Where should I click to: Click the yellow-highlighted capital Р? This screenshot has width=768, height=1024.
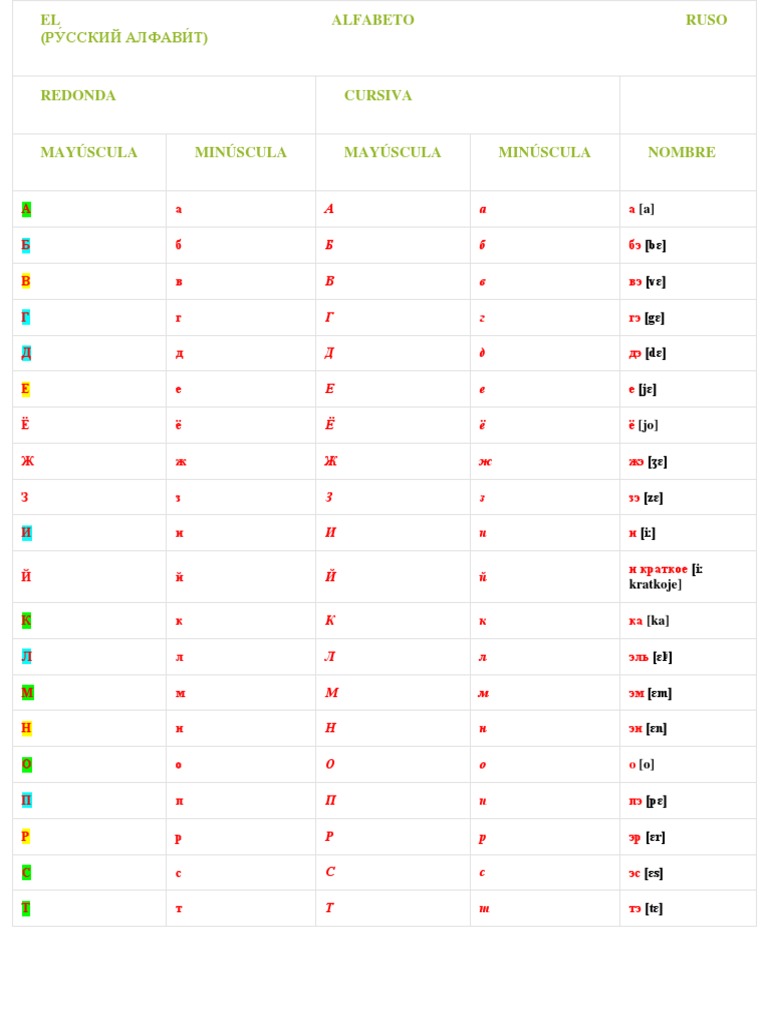coord(25,837)
